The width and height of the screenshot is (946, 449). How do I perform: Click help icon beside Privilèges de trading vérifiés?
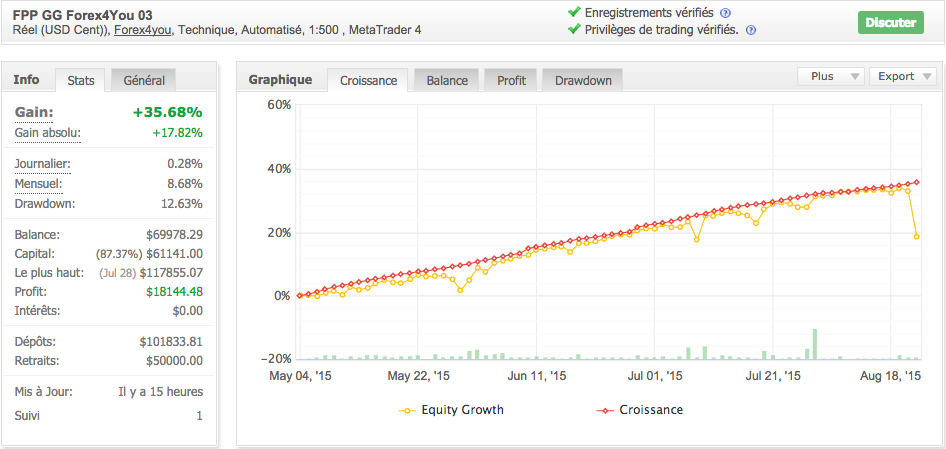coord(750,30)
